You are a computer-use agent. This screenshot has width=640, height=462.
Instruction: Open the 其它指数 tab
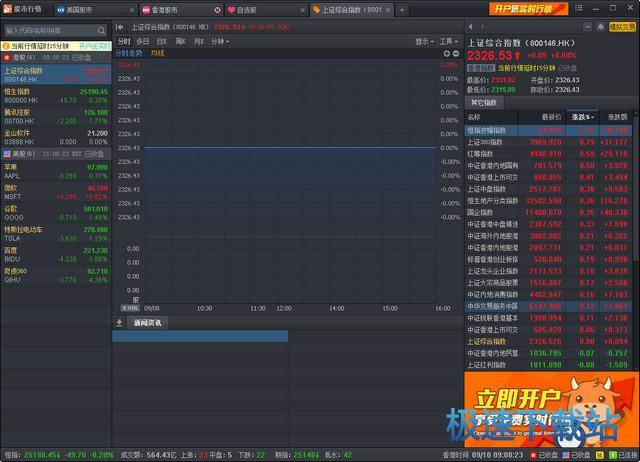[484, 102]
